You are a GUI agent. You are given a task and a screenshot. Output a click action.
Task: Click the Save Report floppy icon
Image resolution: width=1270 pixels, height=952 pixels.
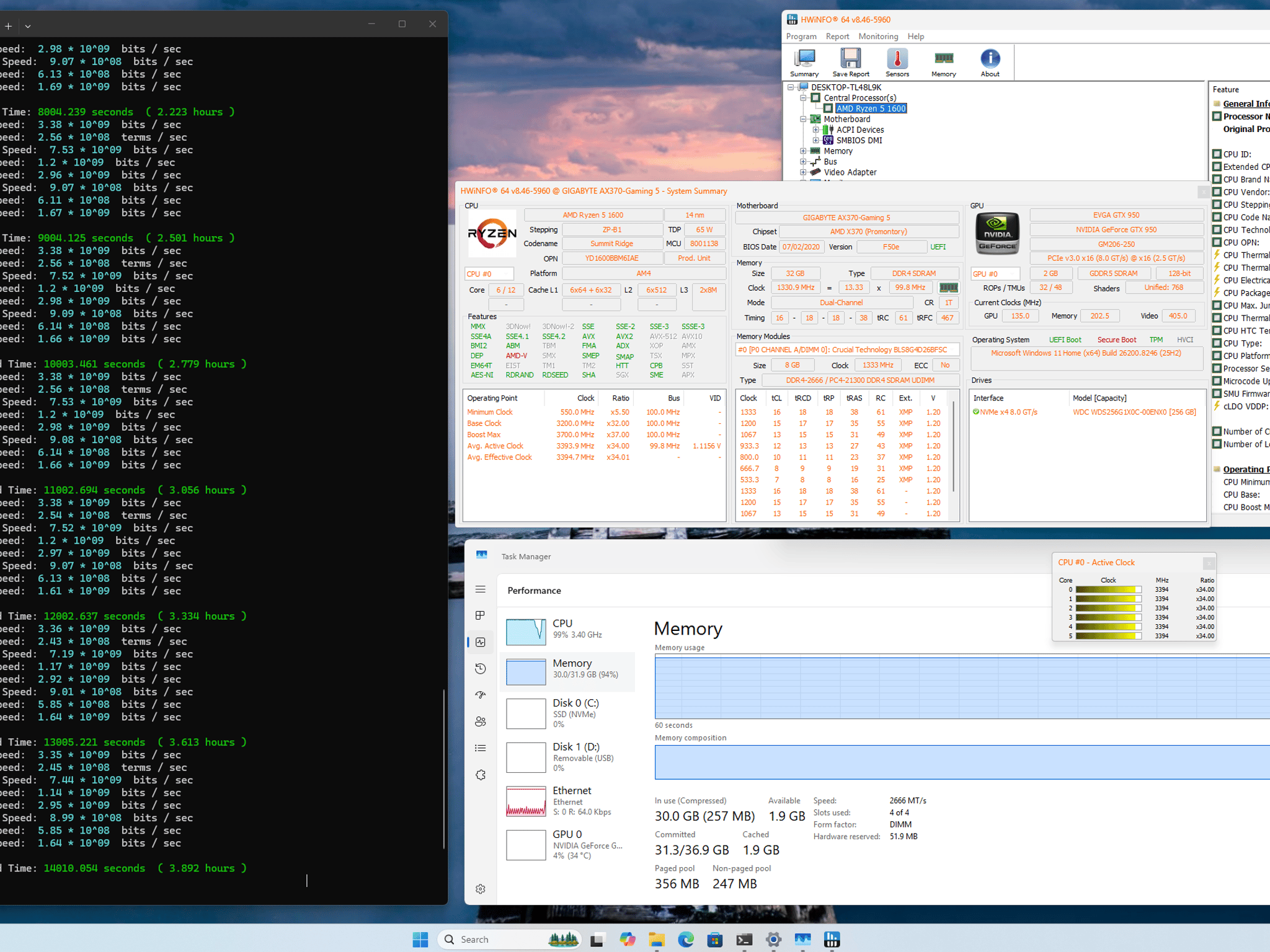[x=850, y=63]
